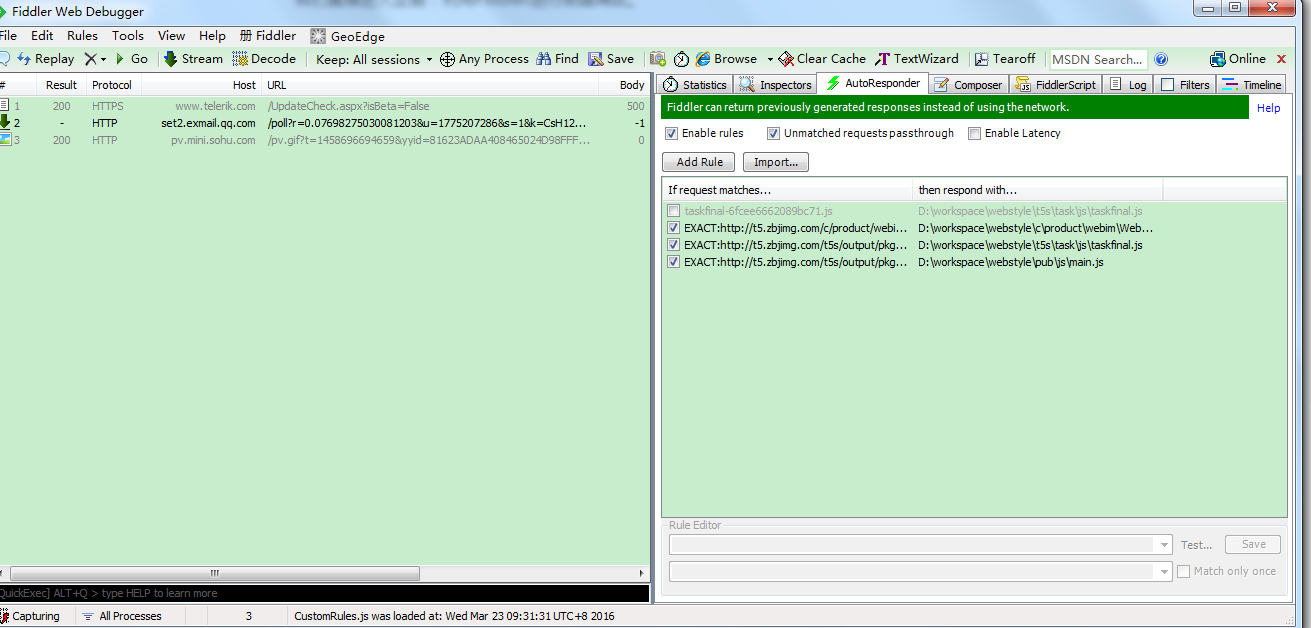Open the File menu
The height and width of the screenshot is (628, 1311).
[8, 36]
